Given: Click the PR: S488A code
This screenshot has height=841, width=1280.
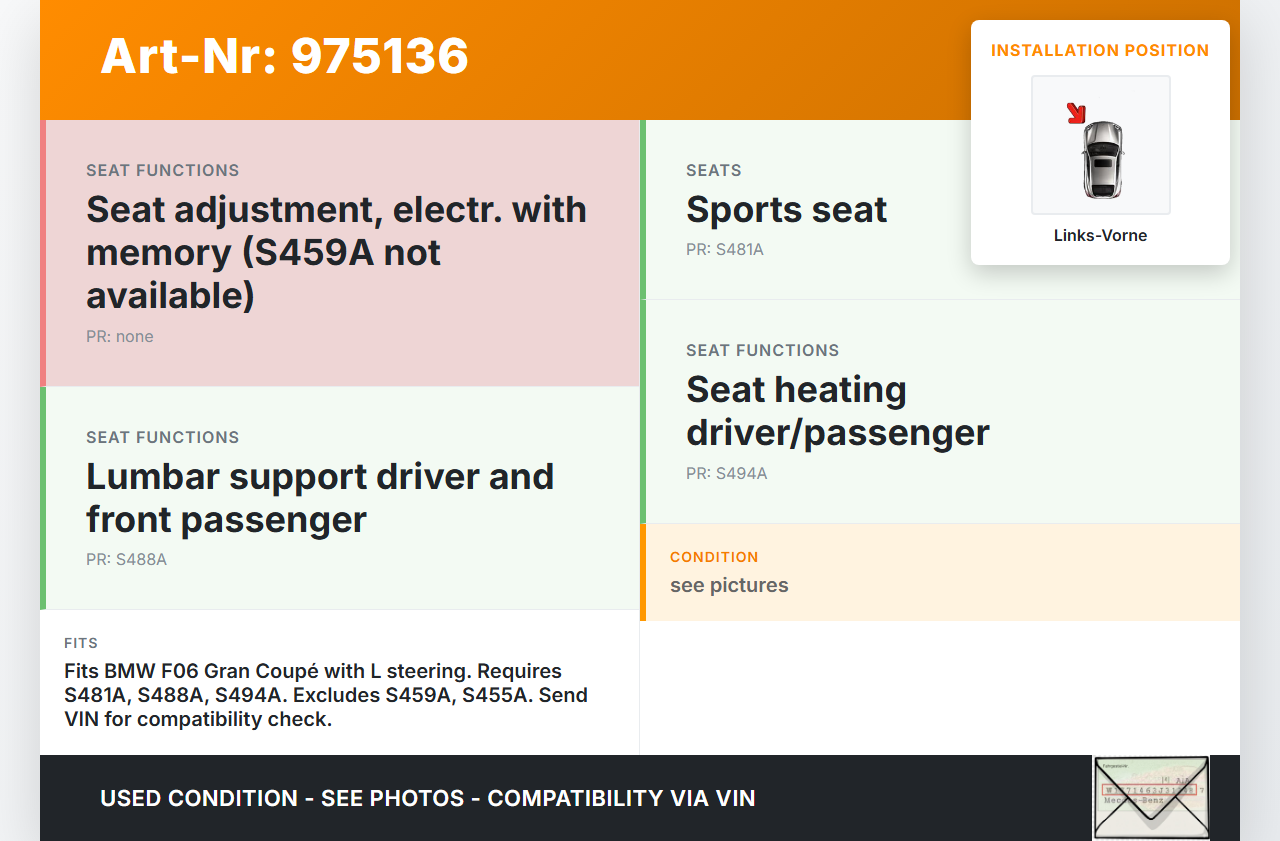Looking at the screenshot, I should point(126,560).
